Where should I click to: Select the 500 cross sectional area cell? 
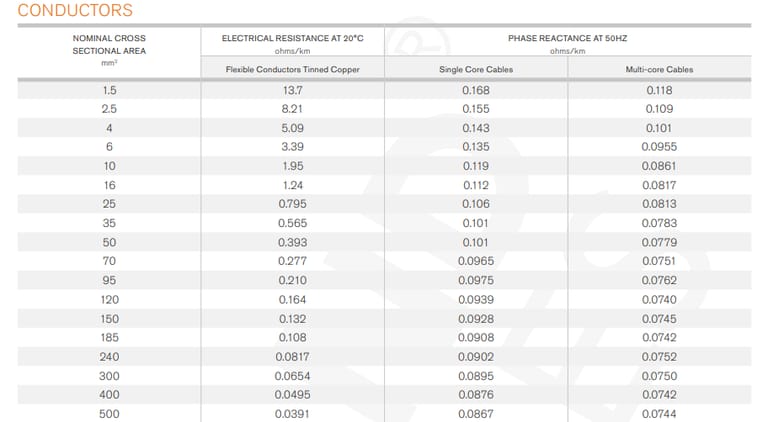coord(109,414)
